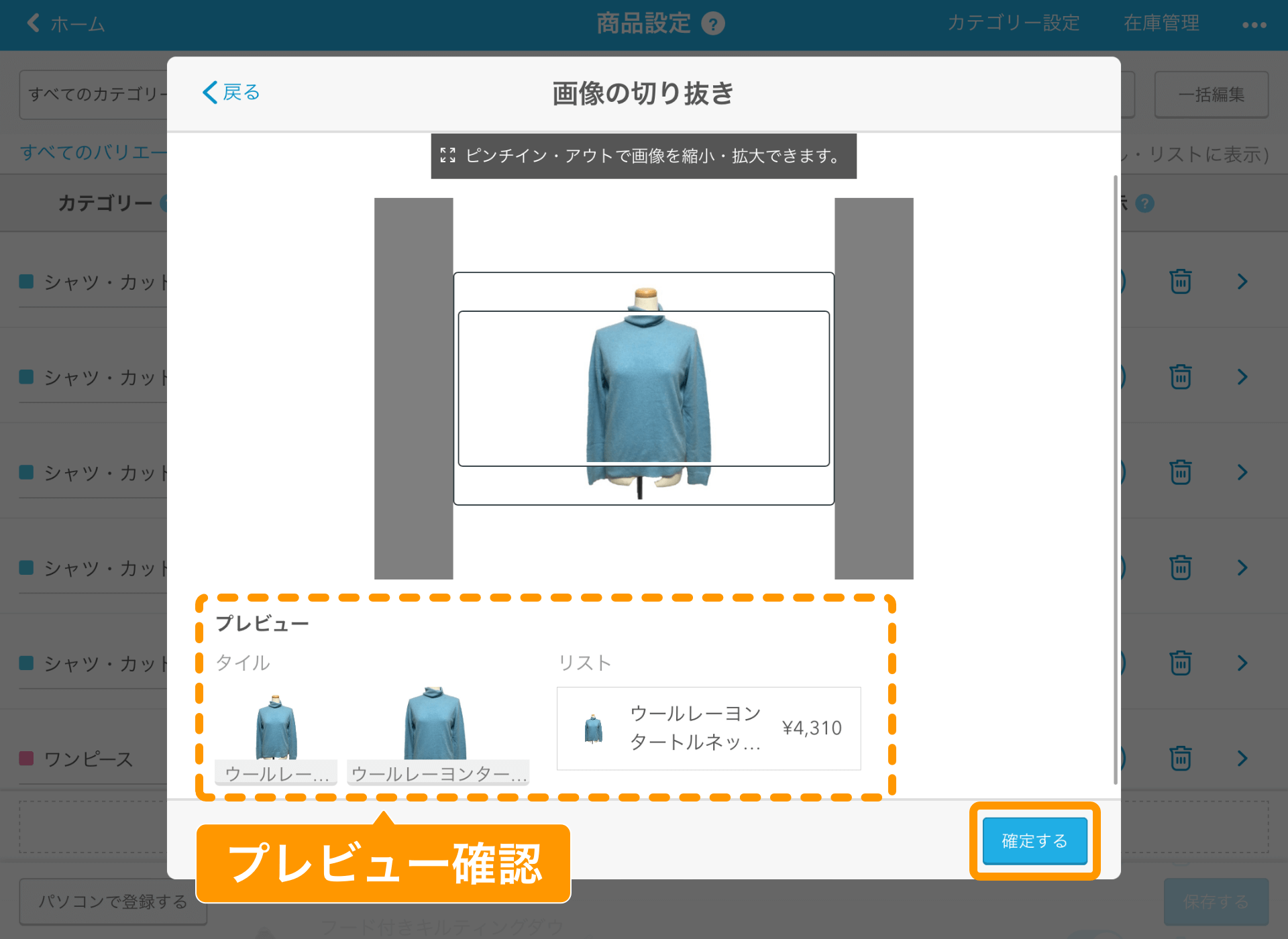
Task: Open the すべてのカテゴリー dropdown
Action: (x=94, y=95)
